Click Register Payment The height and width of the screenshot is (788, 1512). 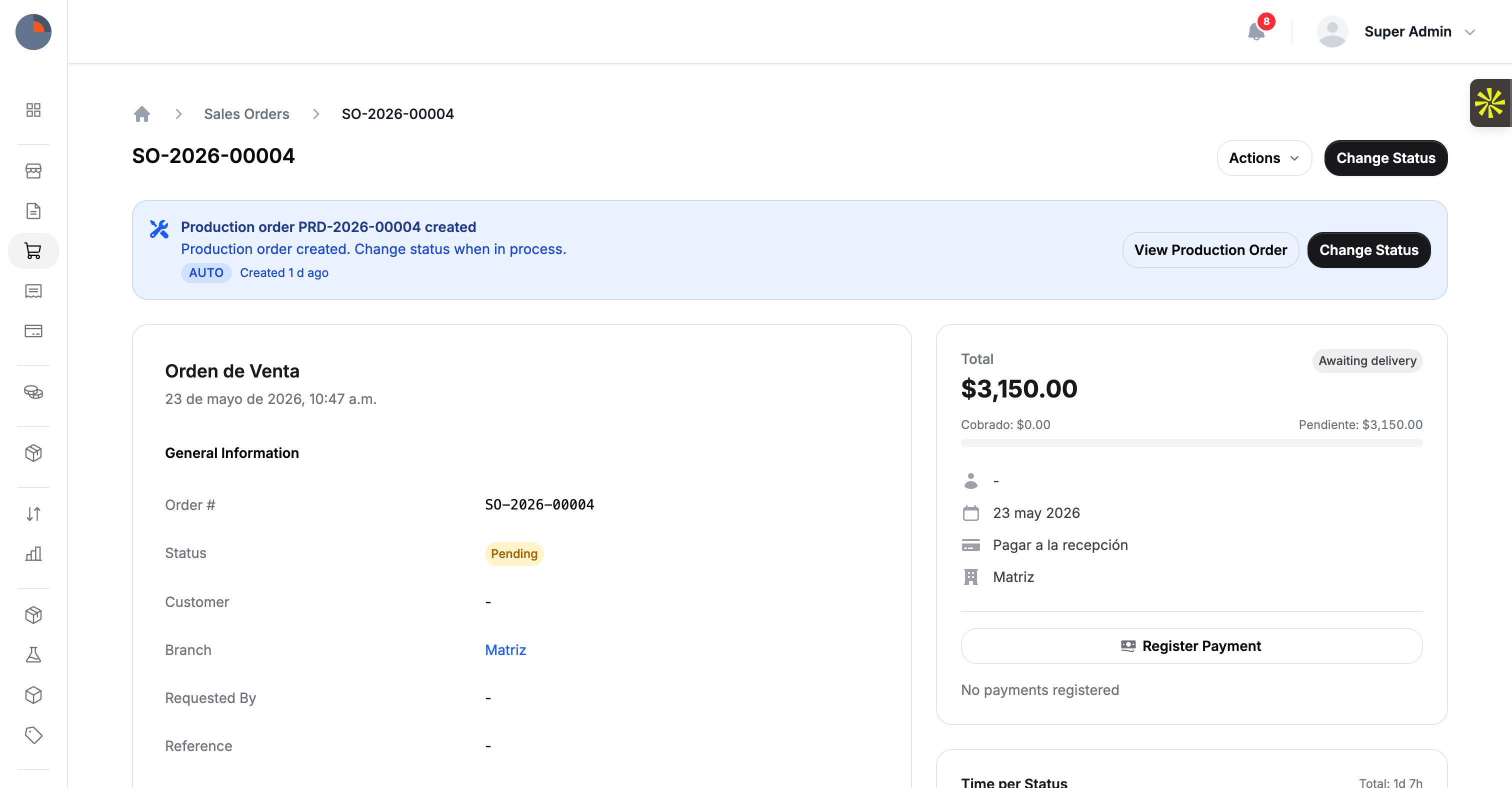[1191, 646]
